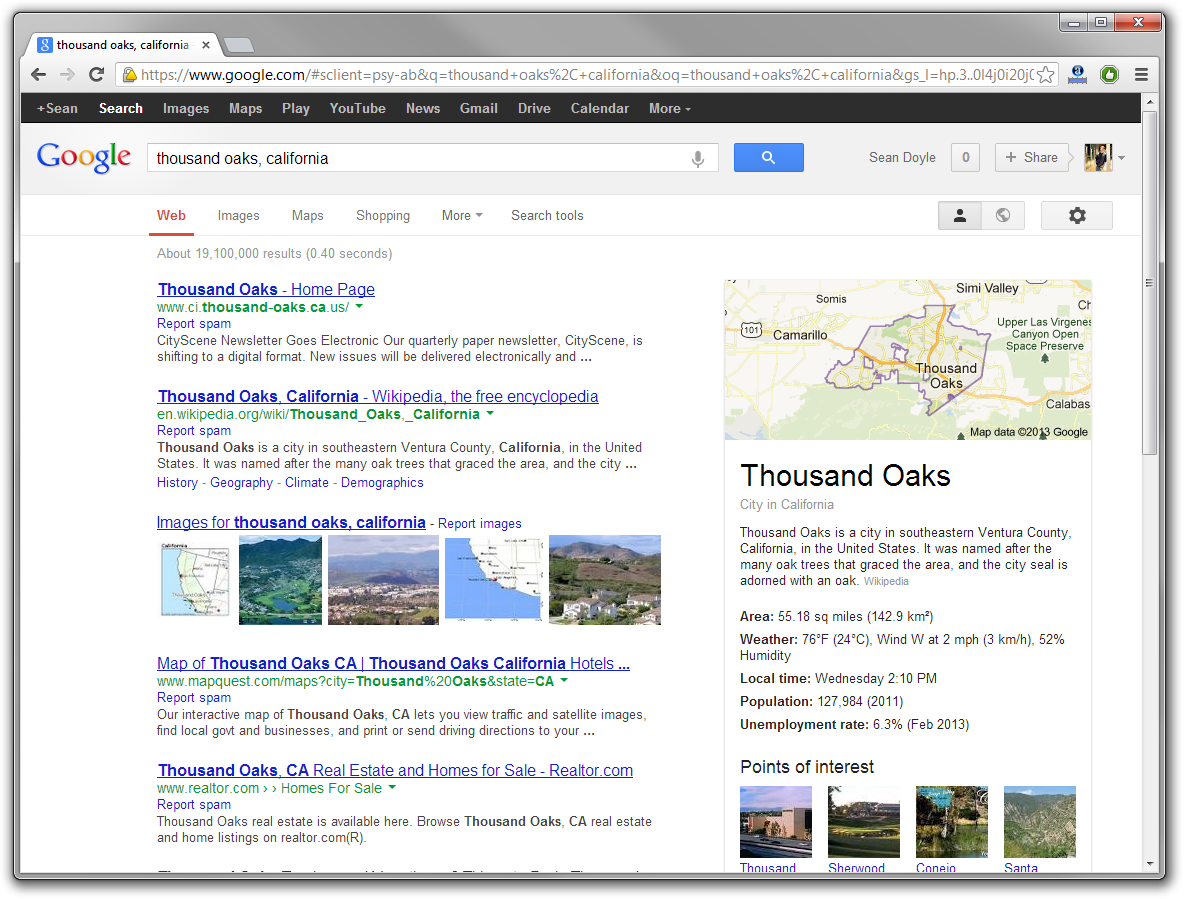Click Report images link

pos(479,524)
